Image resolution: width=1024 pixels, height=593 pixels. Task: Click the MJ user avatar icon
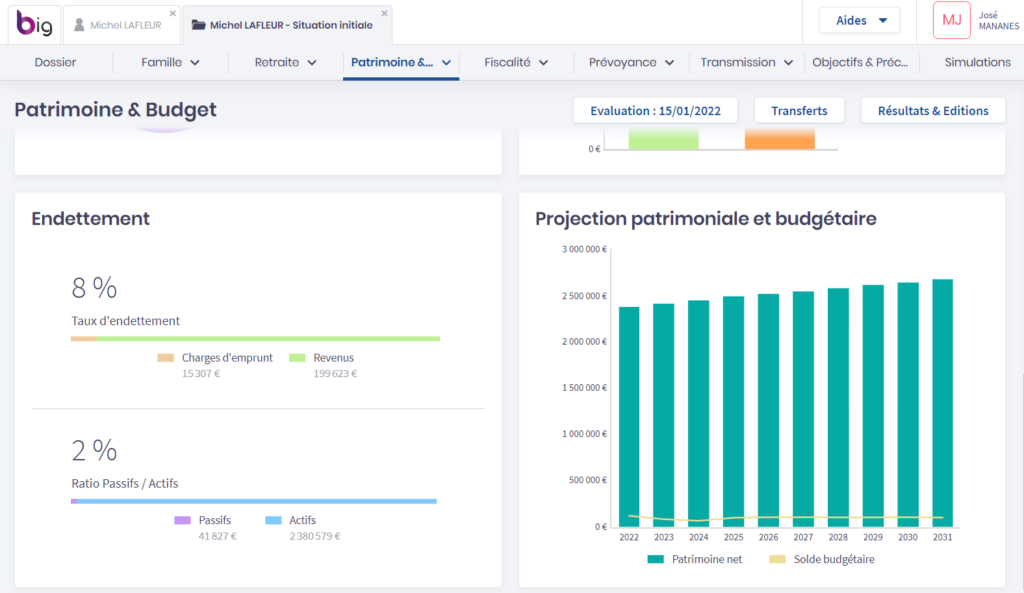click(951, 20)
